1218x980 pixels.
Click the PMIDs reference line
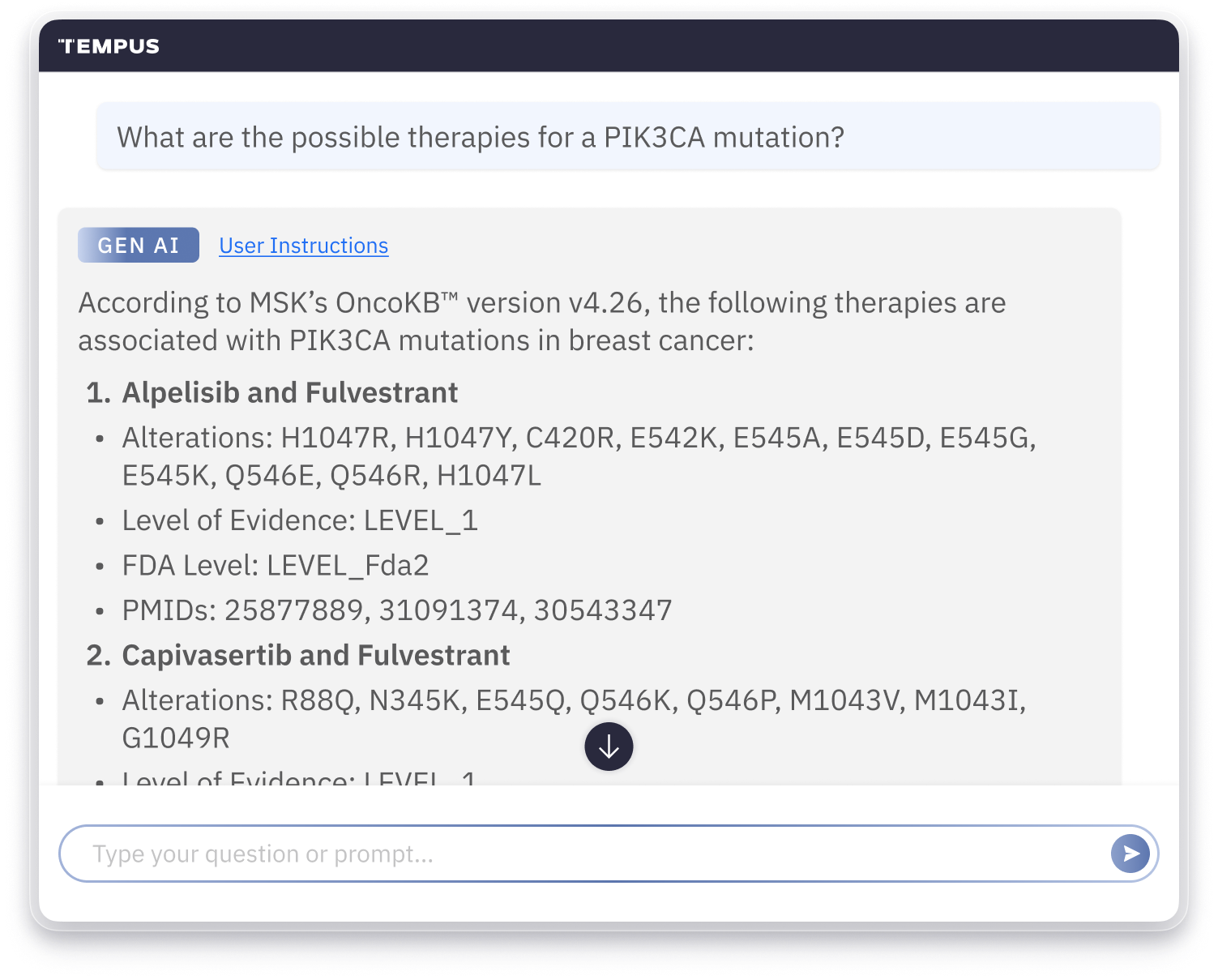point(397,610)
